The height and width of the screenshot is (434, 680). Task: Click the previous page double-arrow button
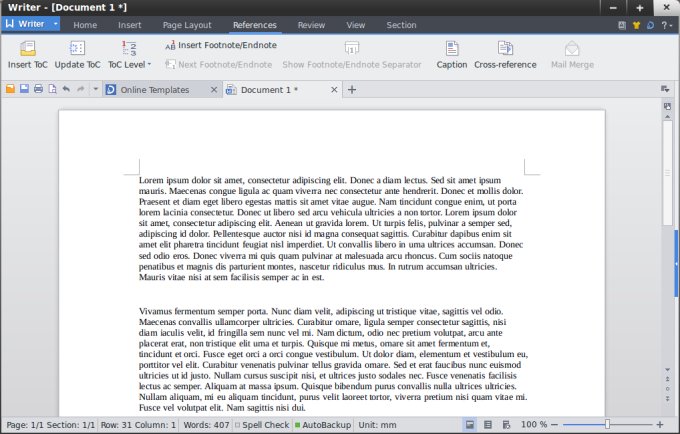(x=667, y=379)
